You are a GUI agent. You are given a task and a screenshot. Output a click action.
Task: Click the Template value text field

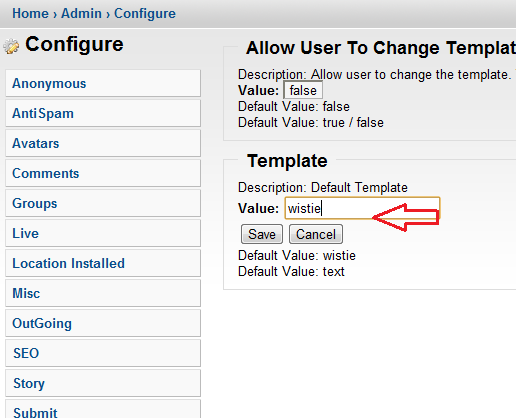tap(362, 208)
